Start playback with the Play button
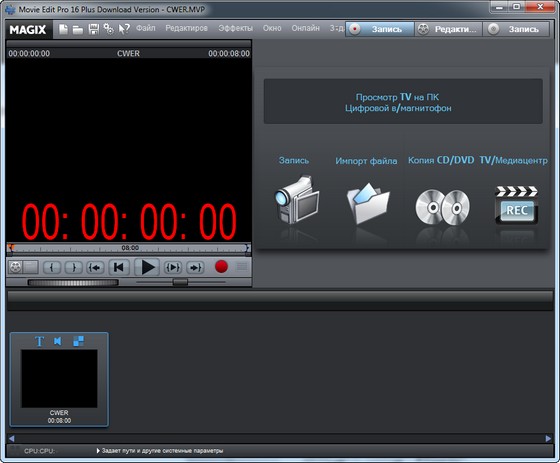 pos(147,267)
